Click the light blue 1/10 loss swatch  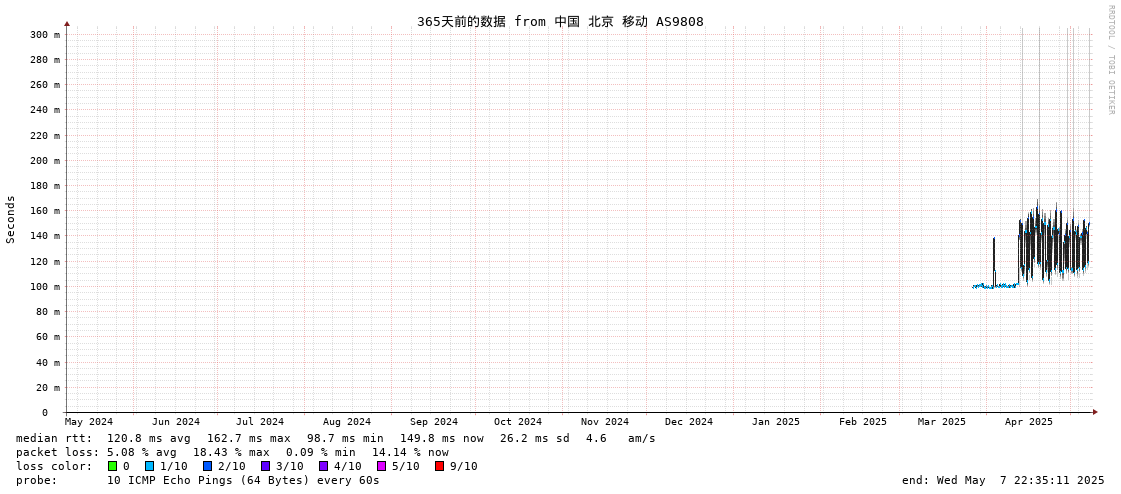[x=149, y=466]
